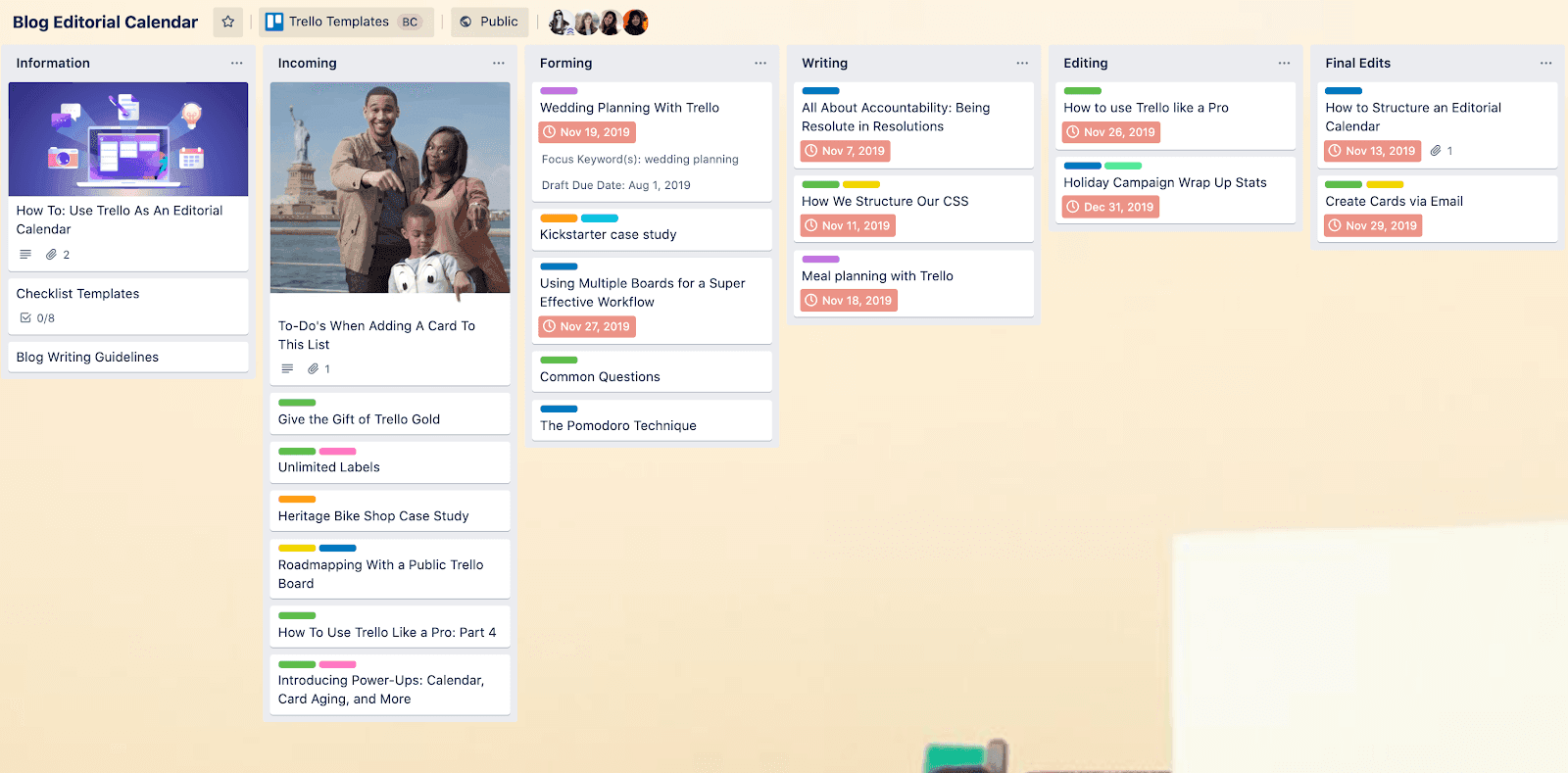Open the Forming list actions menu
The height and width of the screenshot is (773, 1568).
pos(760,63)
